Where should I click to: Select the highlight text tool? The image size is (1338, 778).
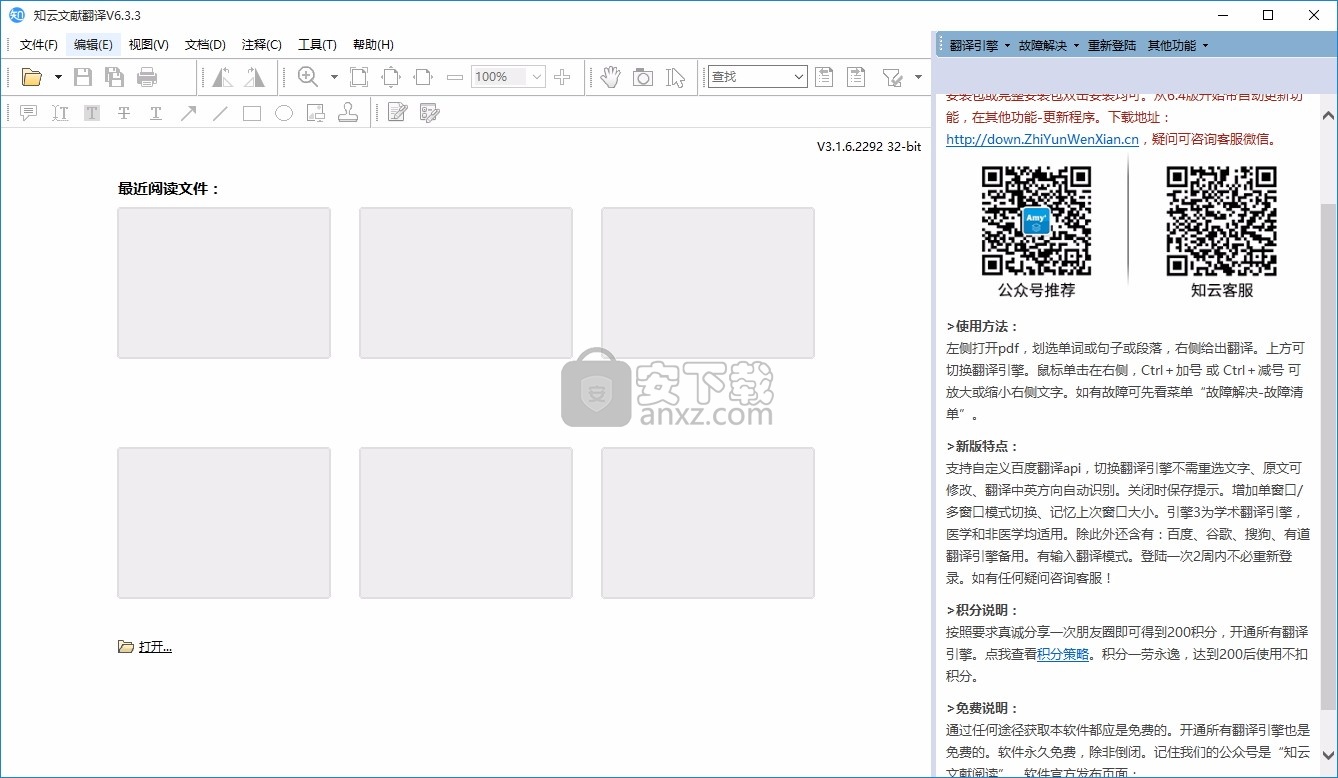click(92, 113)
